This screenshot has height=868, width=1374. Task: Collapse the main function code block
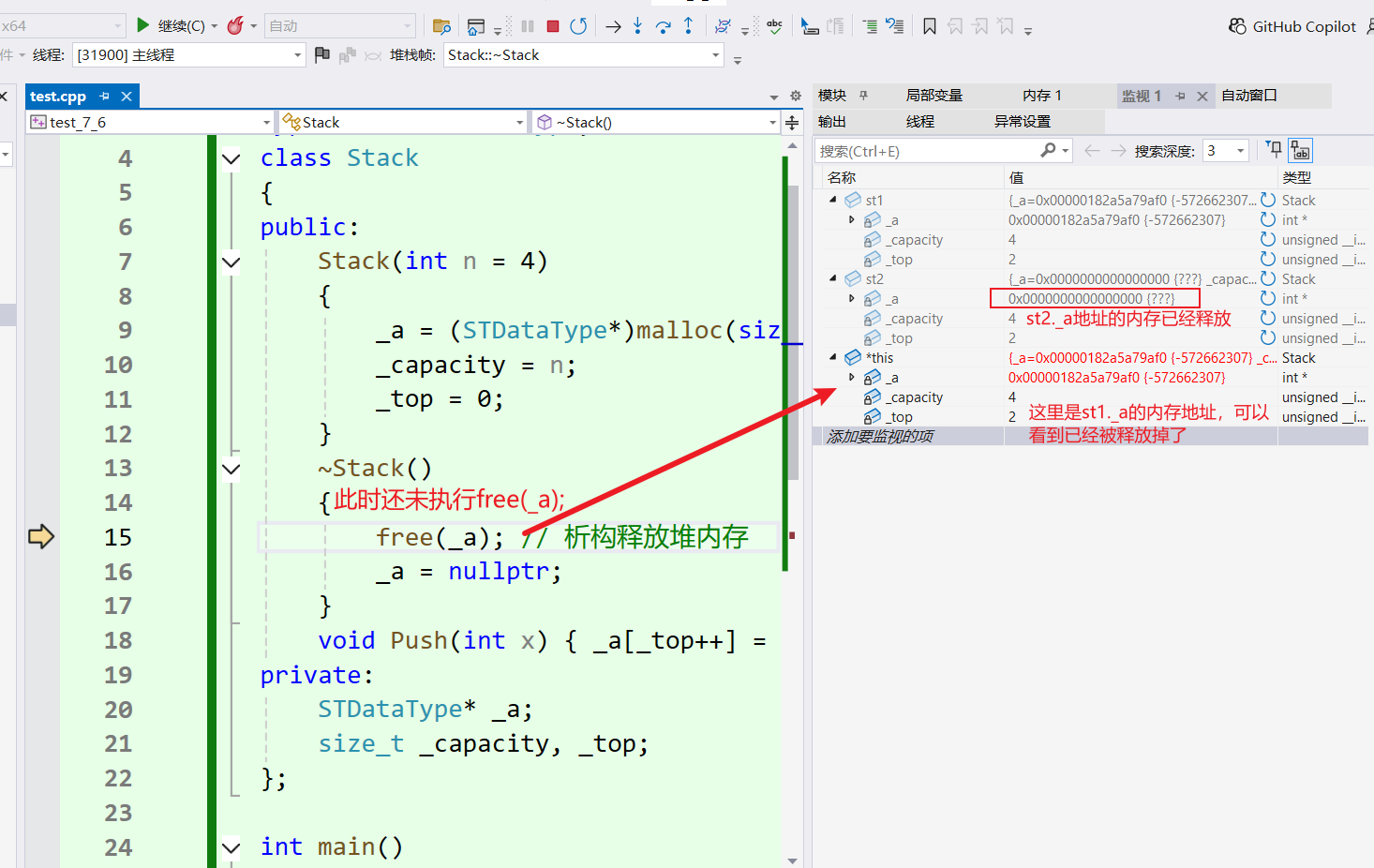[x=231, y=847]
